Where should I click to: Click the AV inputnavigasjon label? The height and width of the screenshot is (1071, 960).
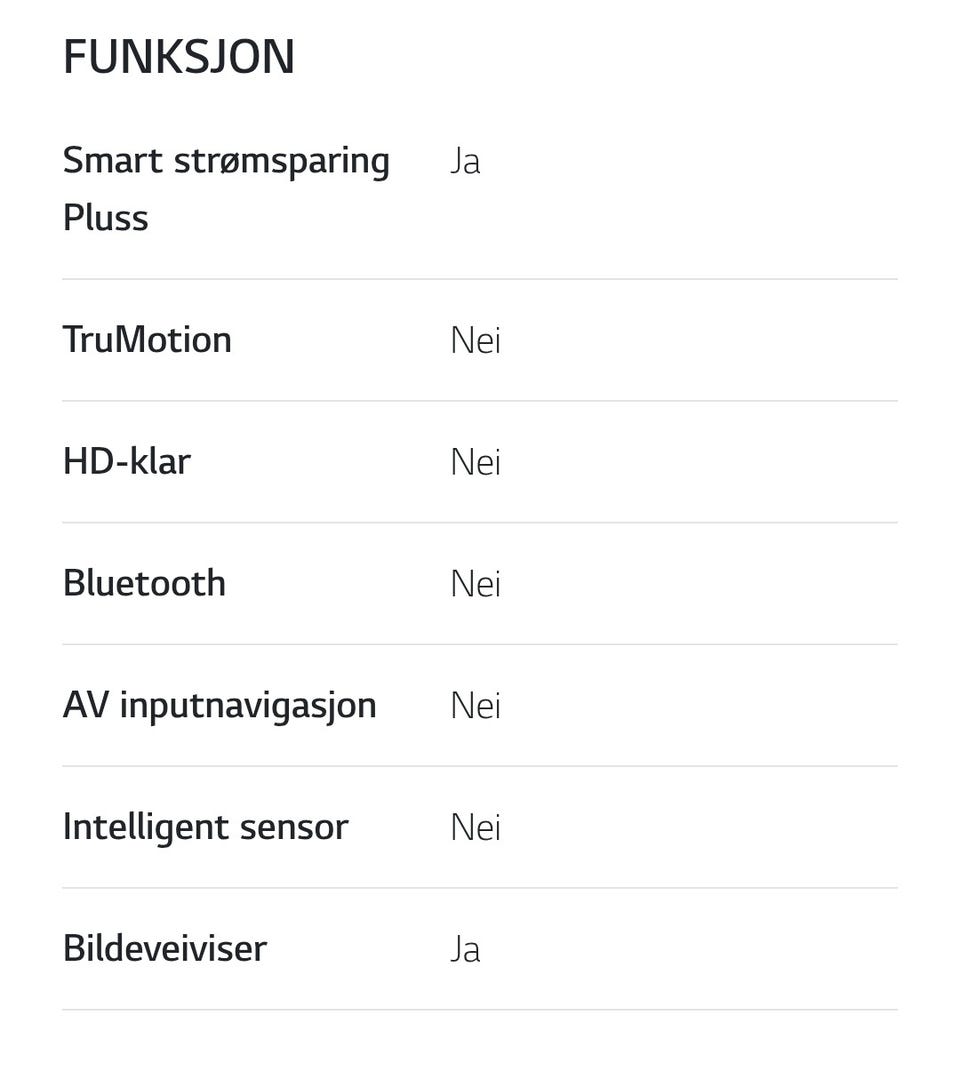point(219,705)
